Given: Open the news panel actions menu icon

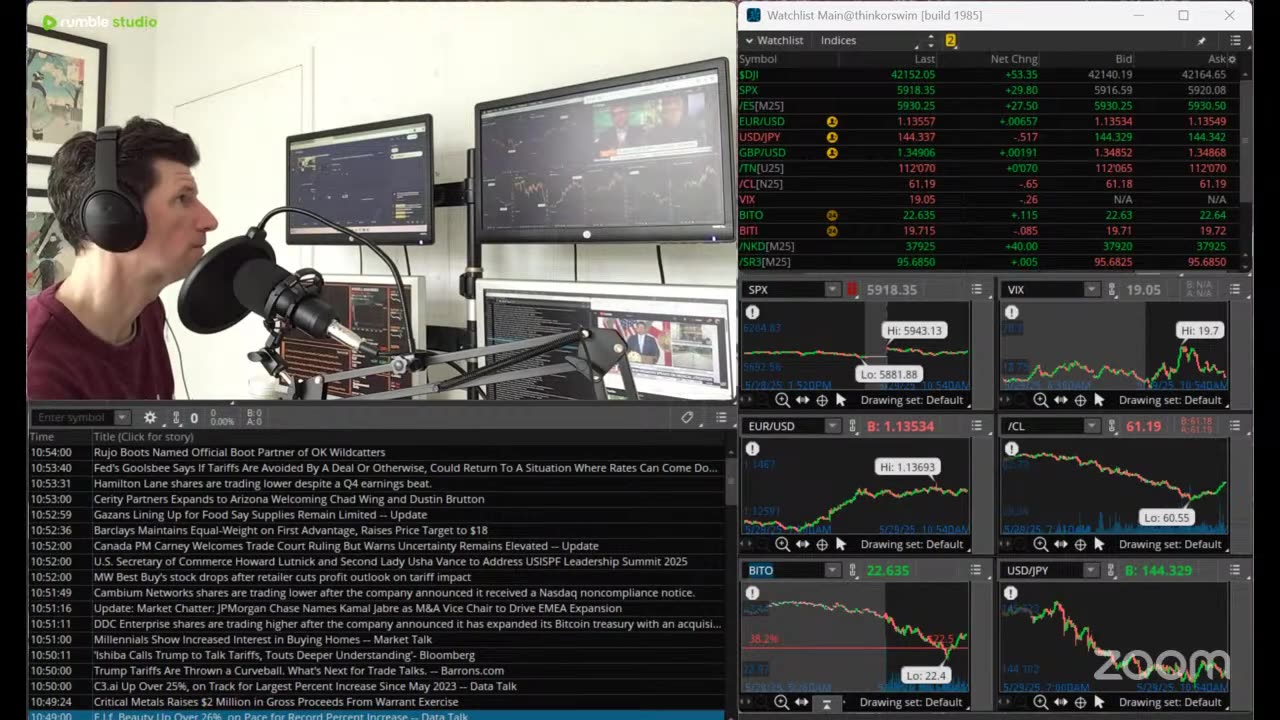Looking at the screenshot, I should click(721, 418).
